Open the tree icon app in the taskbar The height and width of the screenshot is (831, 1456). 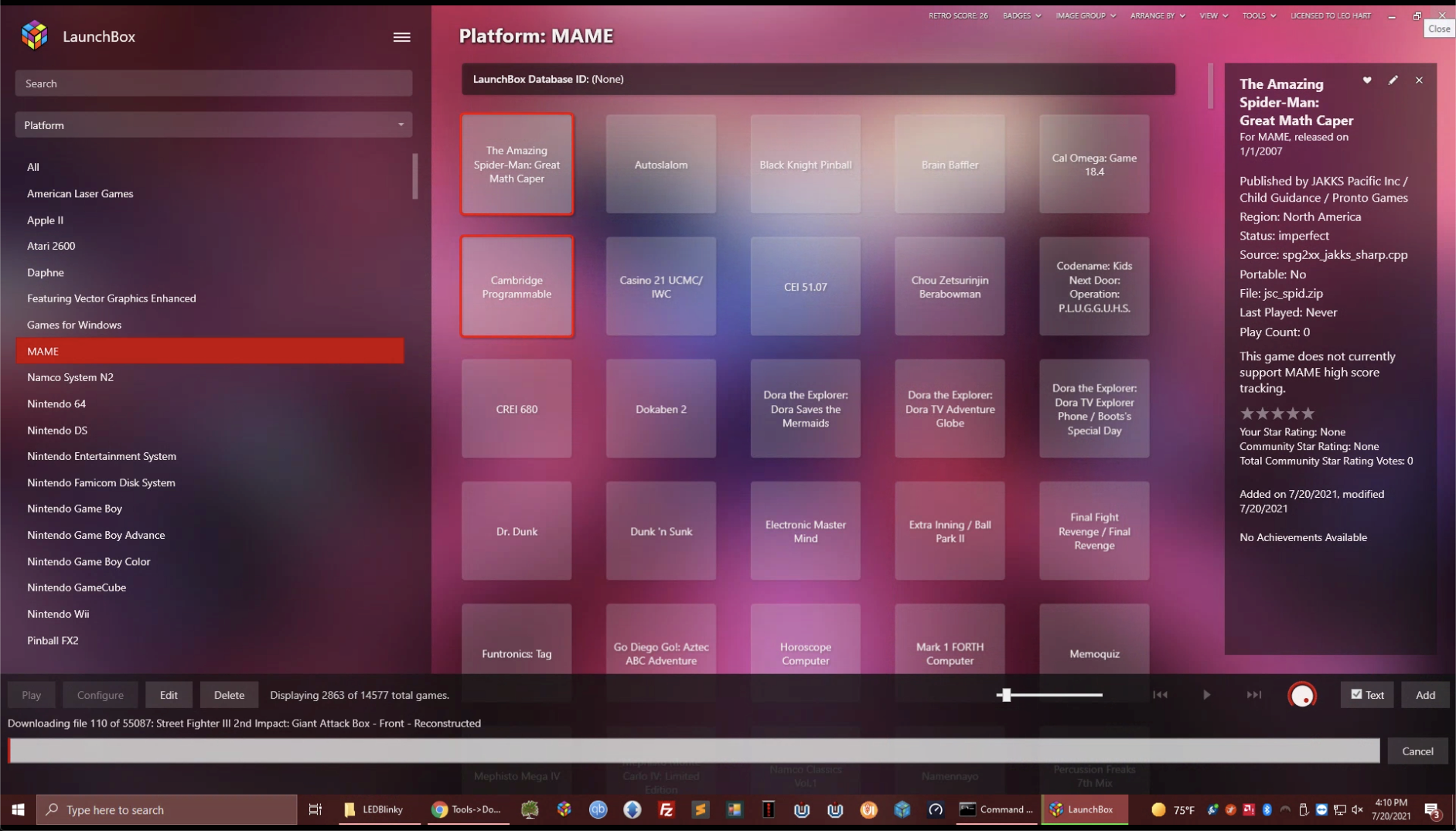coord(530,809)
